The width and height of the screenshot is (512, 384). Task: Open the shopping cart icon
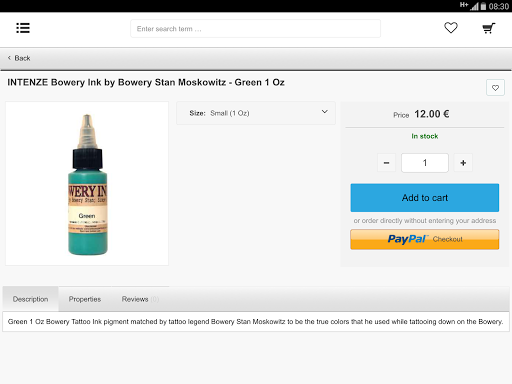[489, 28]
